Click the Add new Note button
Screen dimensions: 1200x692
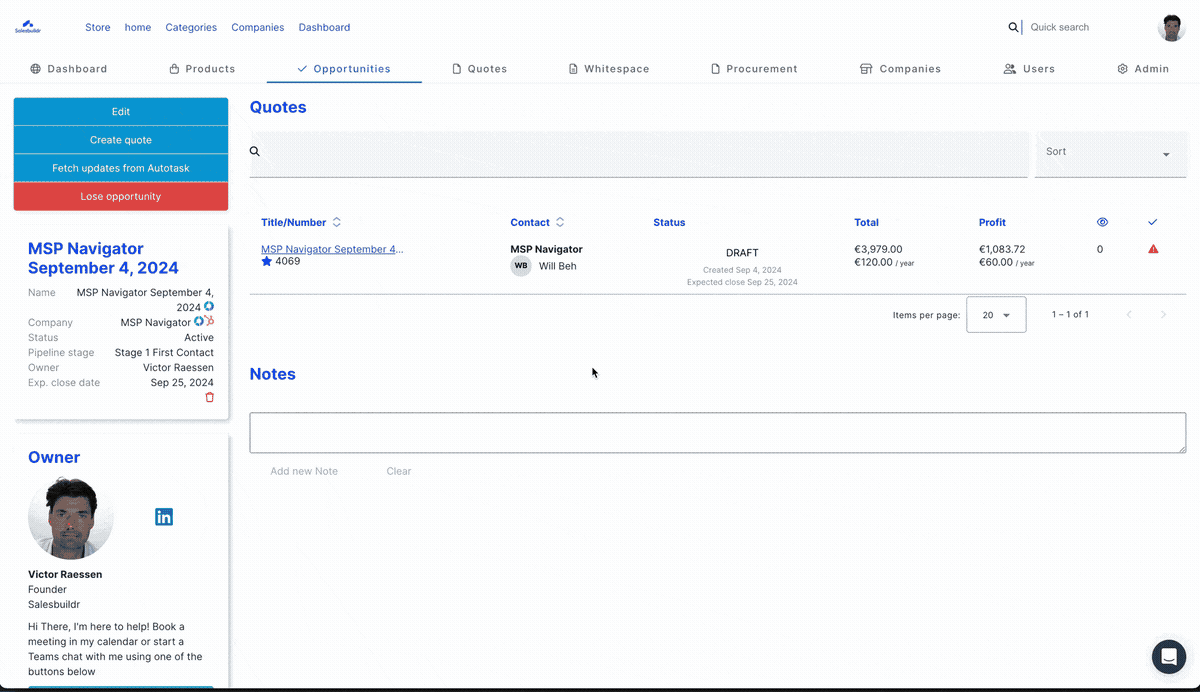pos(304,471)
